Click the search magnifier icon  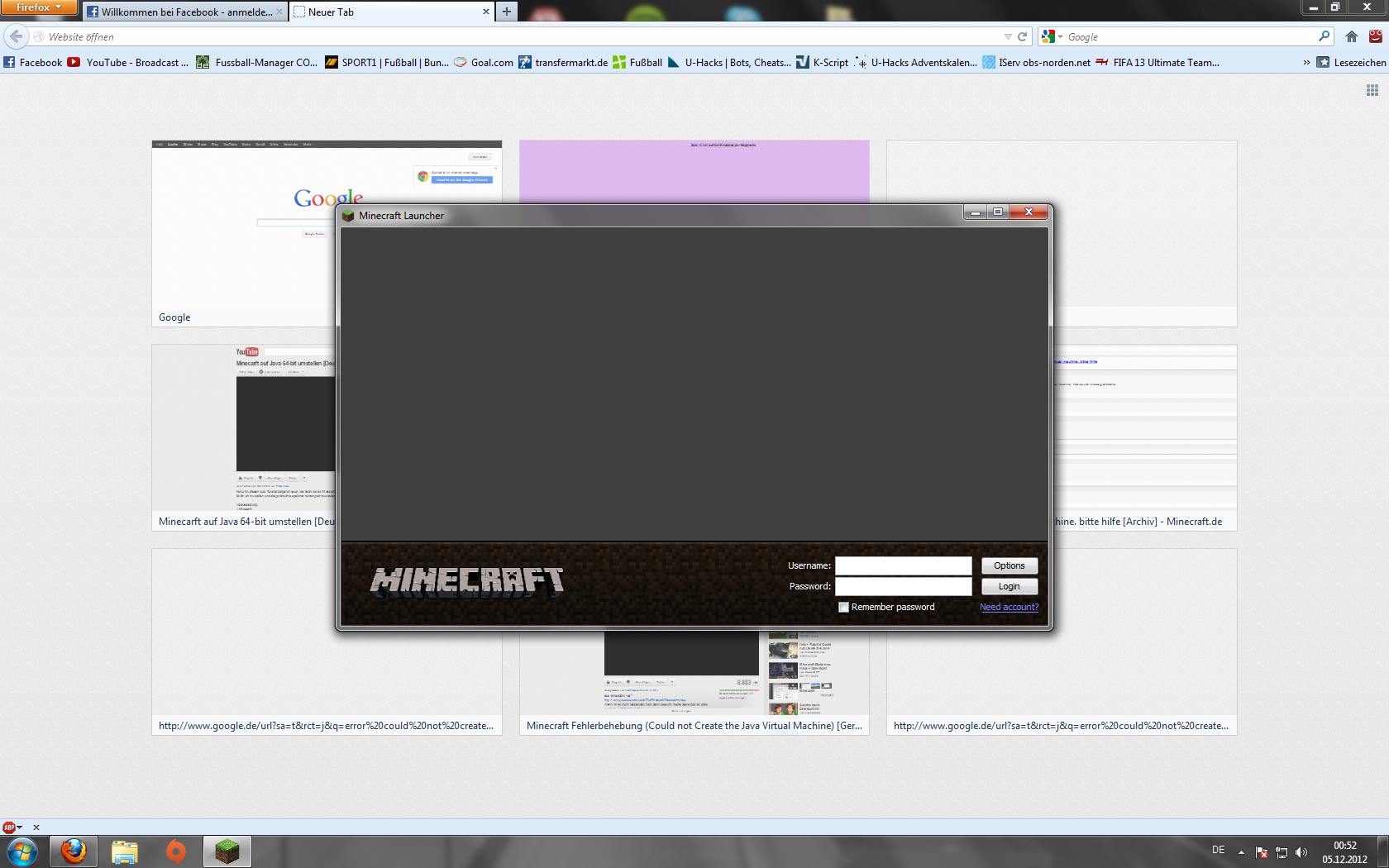click(1324, 36)
